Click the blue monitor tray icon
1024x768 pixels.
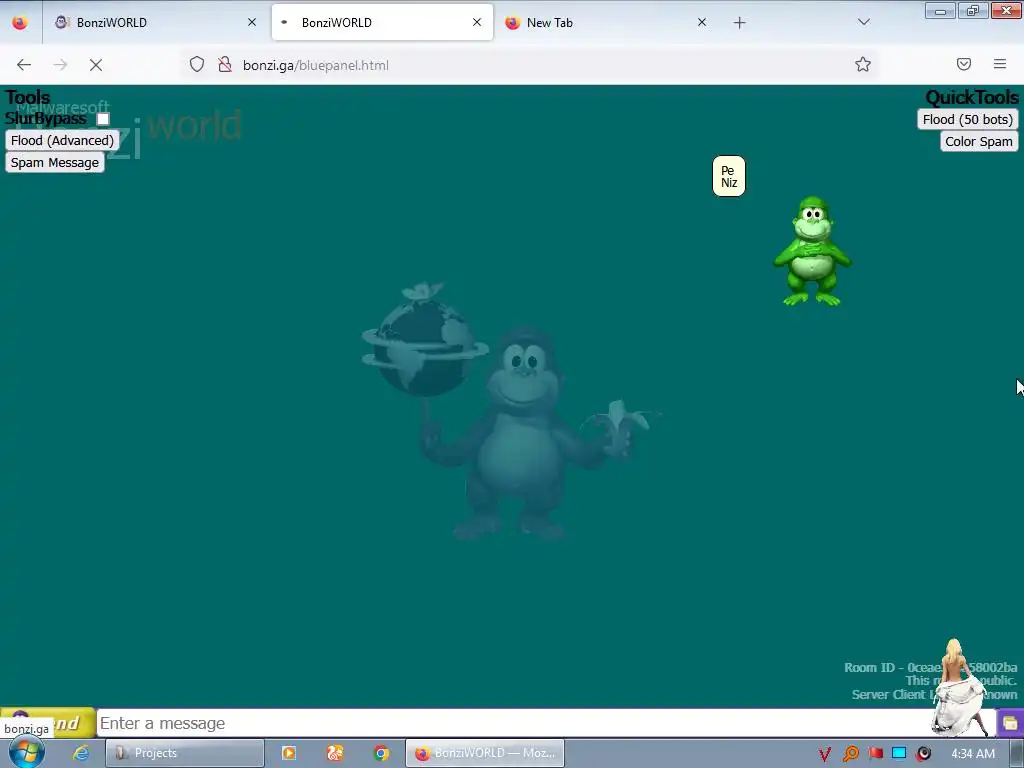[899, 753]
